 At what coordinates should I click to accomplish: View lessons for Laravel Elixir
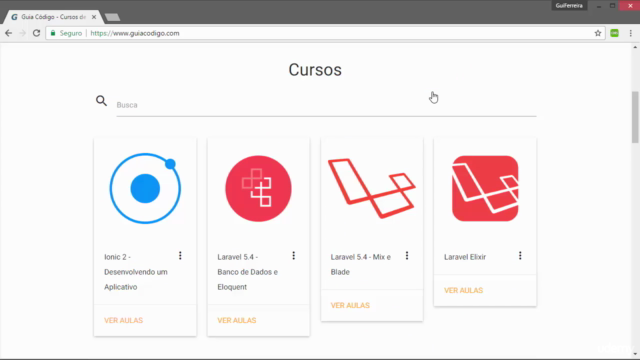click(x=463, y=290)
